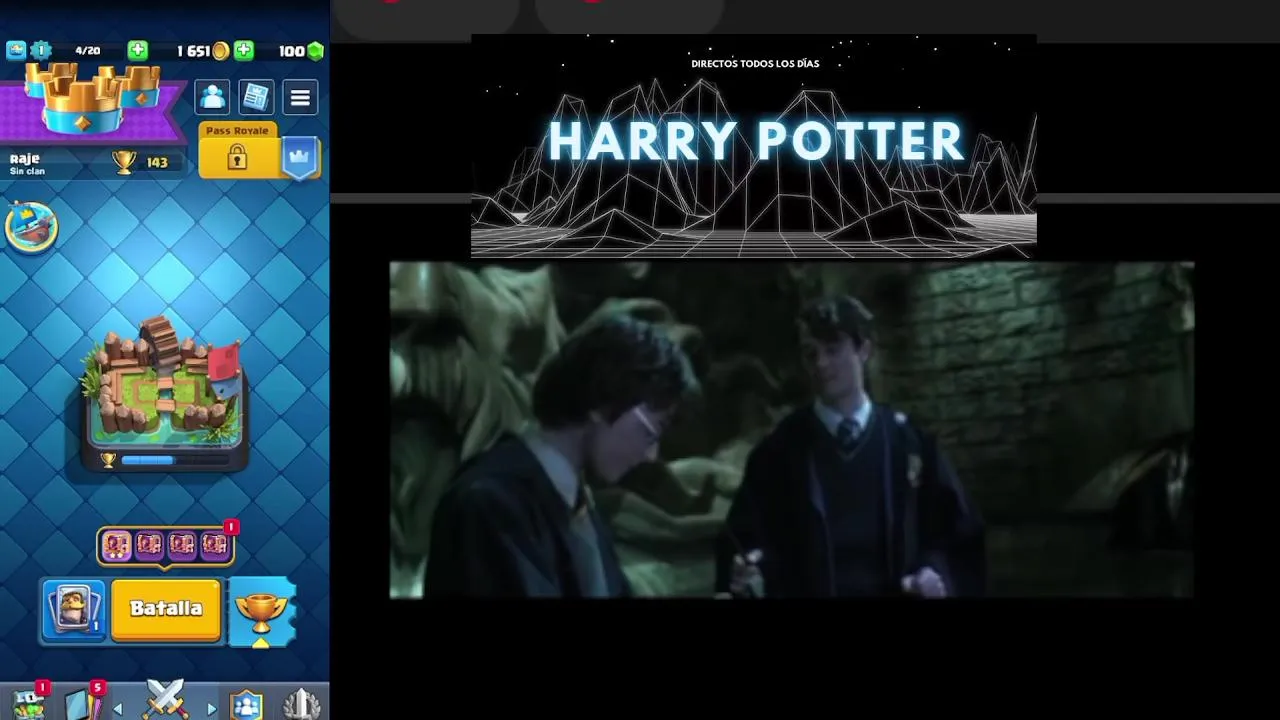The image size is (1280, 720).
Task: Start a match with Batalla button
Action: pos(166,609)
